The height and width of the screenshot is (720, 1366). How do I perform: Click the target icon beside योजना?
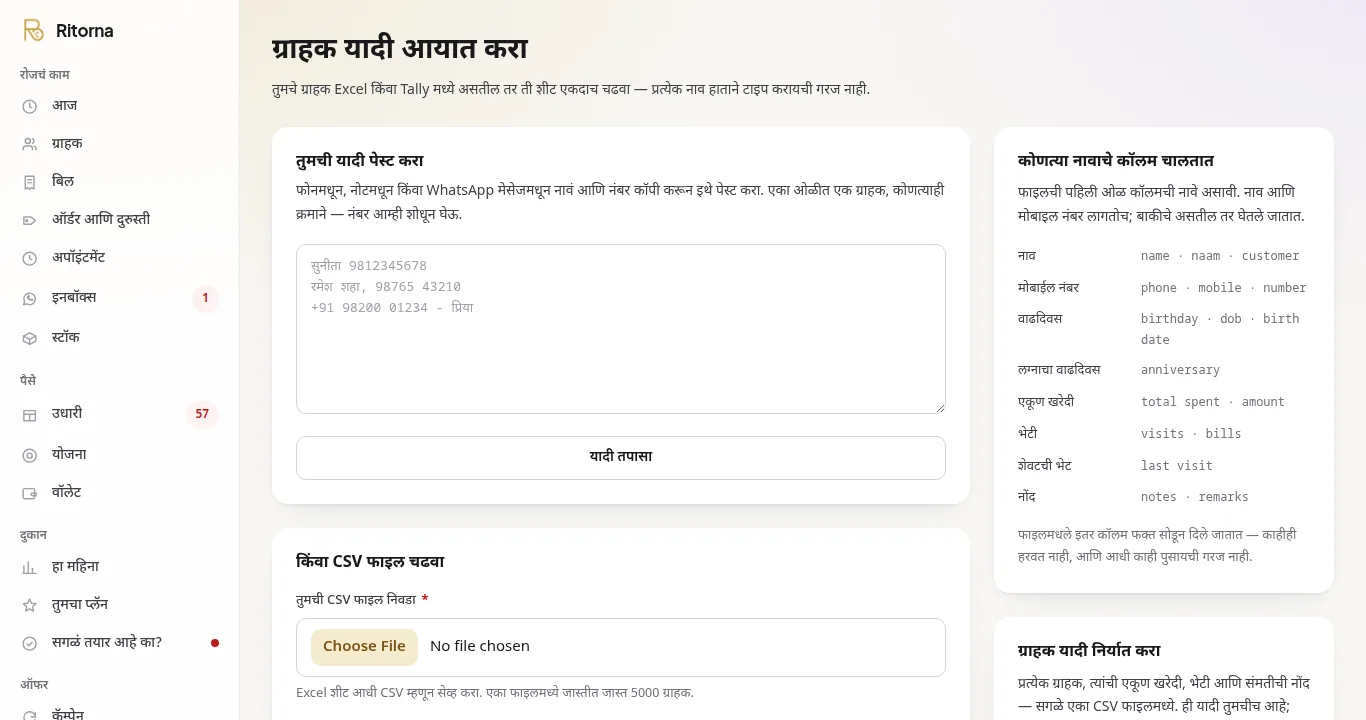[30, 455]
